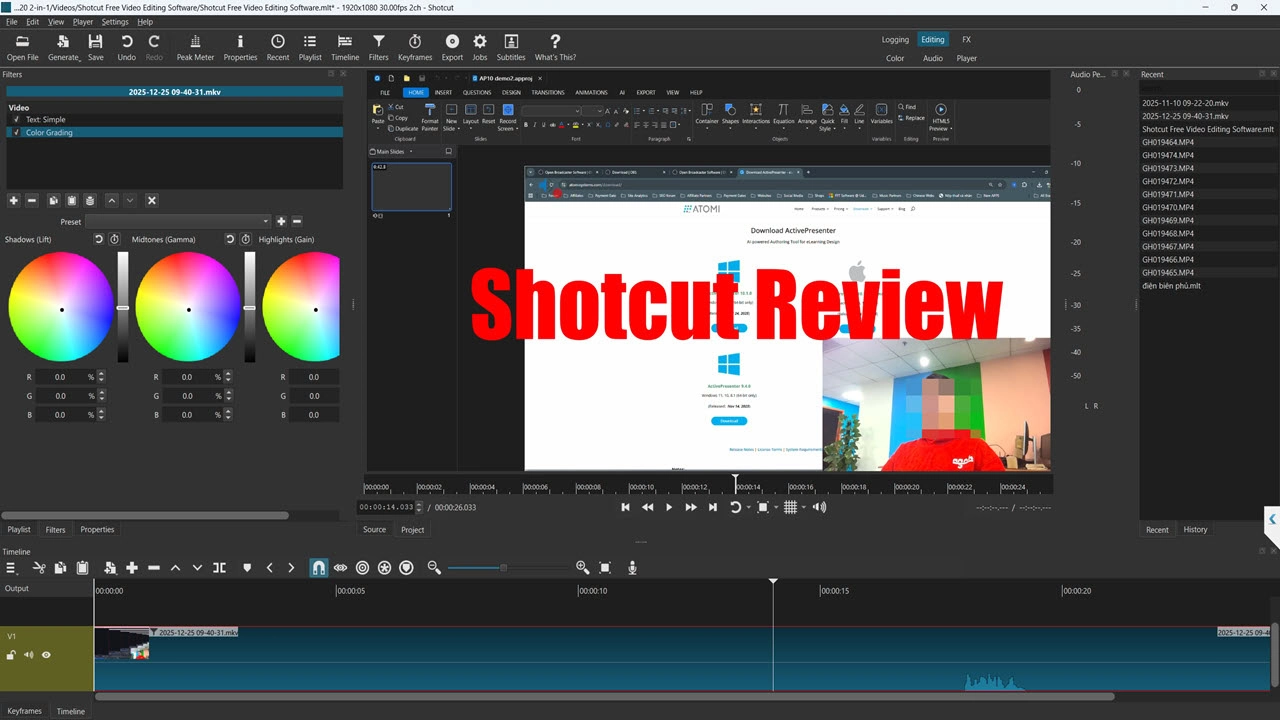The width and height of the screenshot is (1280, 720).
Task: Open the Settings menu
Action: click(115, 22)
